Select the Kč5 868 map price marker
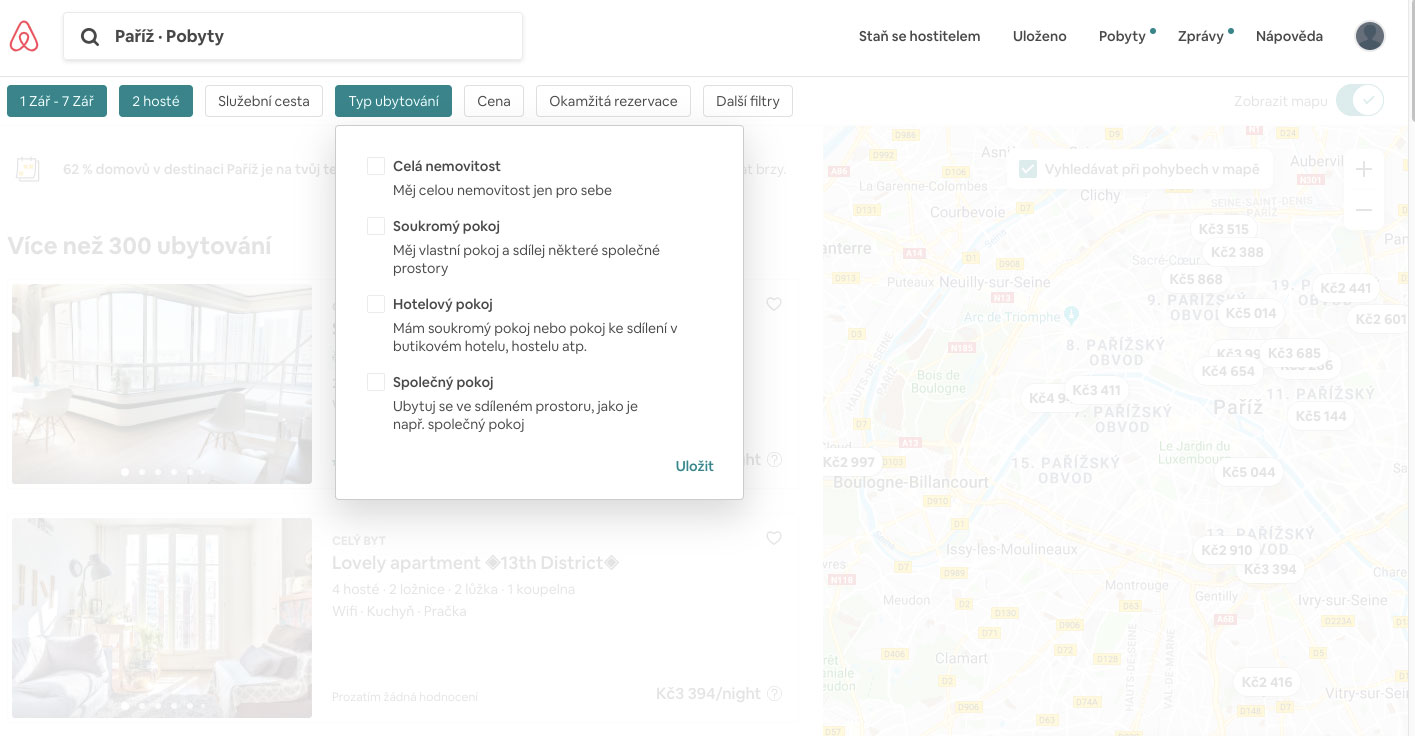1415x736 pixels. [x=1196, y=279]
